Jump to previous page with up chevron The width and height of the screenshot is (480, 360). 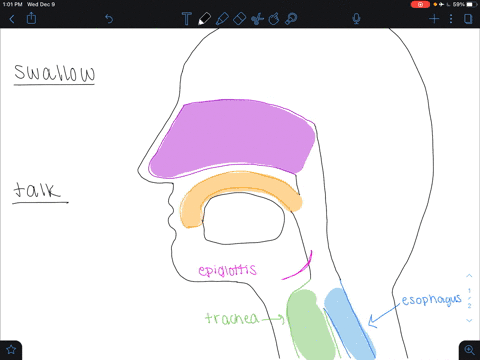(469, 276)
